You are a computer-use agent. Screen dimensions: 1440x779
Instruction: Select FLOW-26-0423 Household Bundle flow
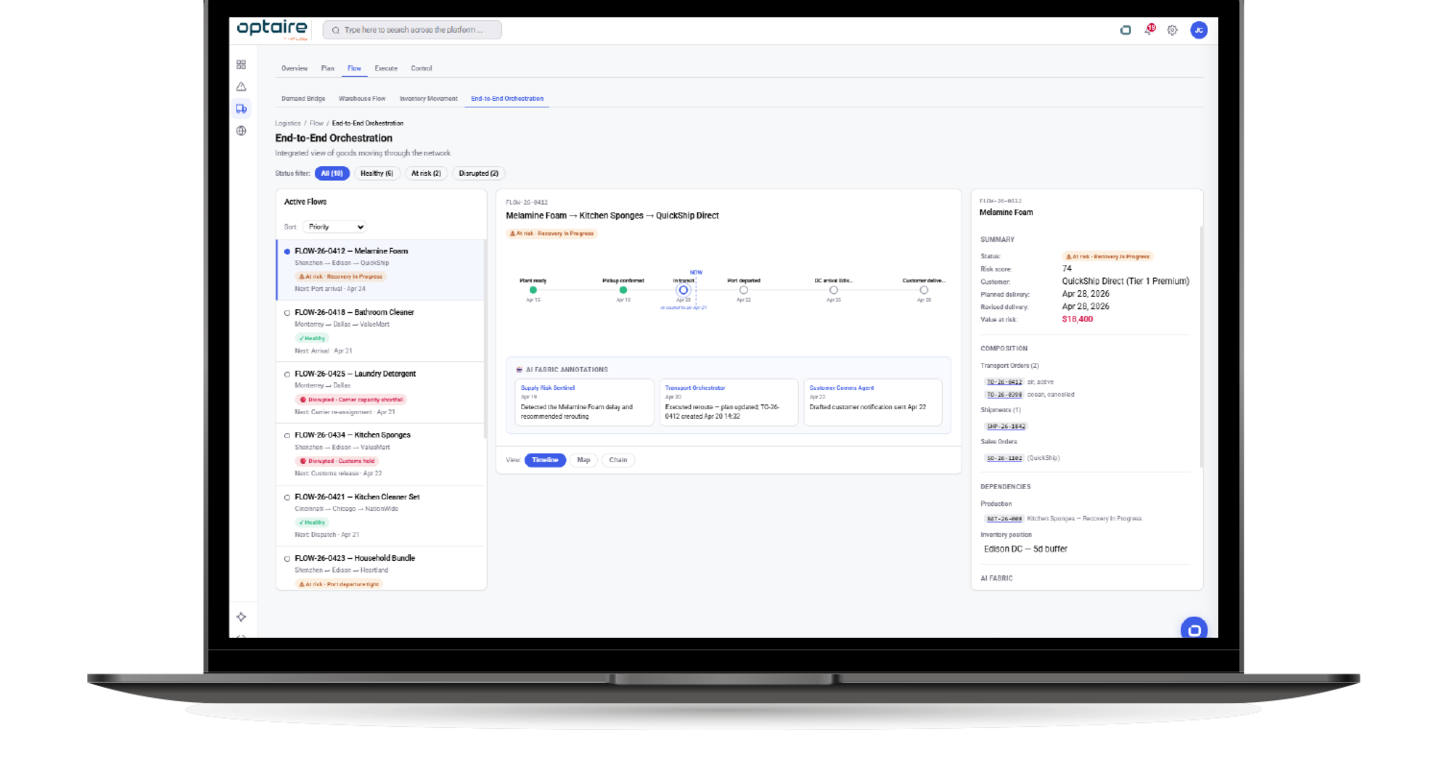point(380,568)
